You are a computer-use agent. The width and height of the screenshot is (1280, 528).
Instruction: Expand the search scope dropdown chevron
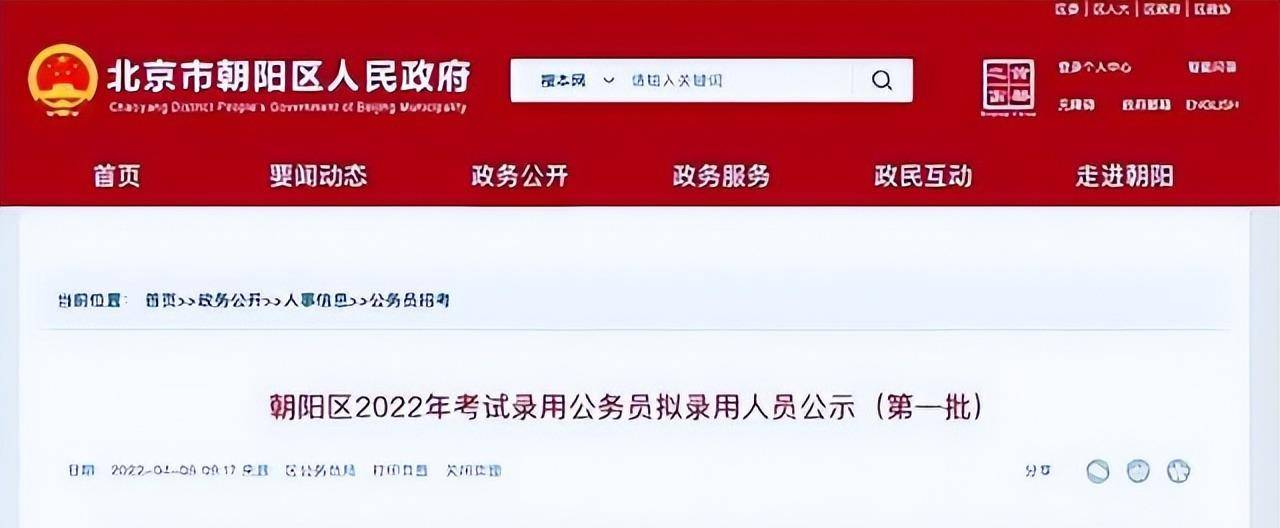click(x=608, y=80)
